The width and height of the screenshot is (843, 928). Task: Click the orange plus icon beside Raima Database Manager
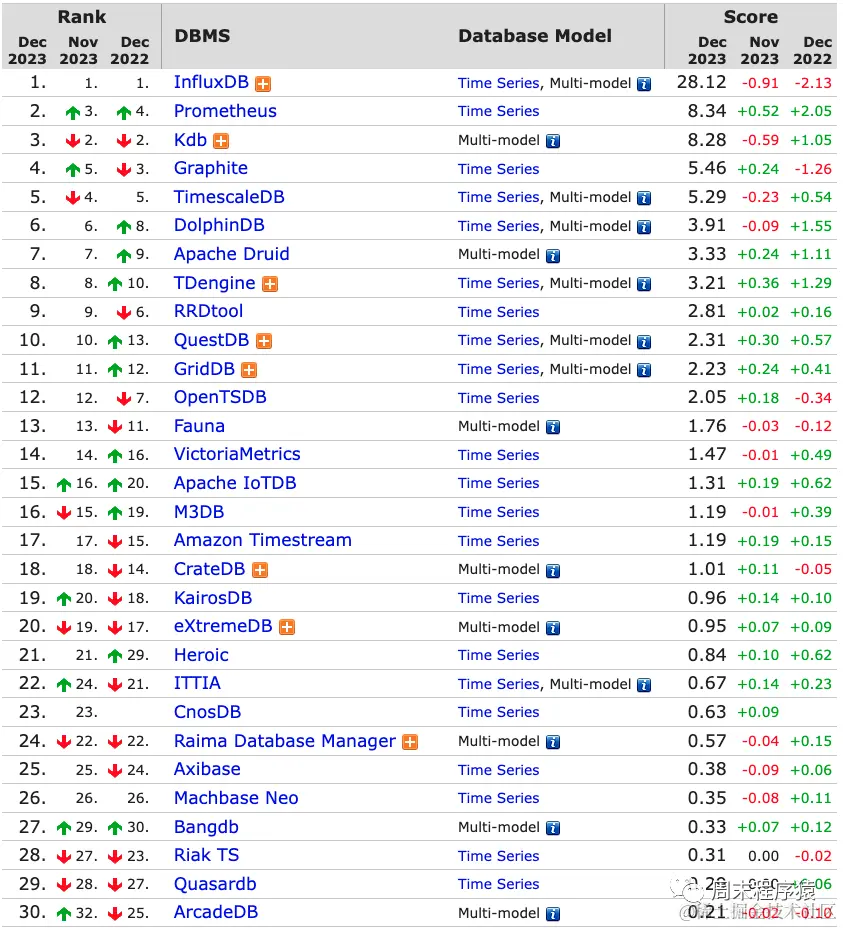pos(410,742)
